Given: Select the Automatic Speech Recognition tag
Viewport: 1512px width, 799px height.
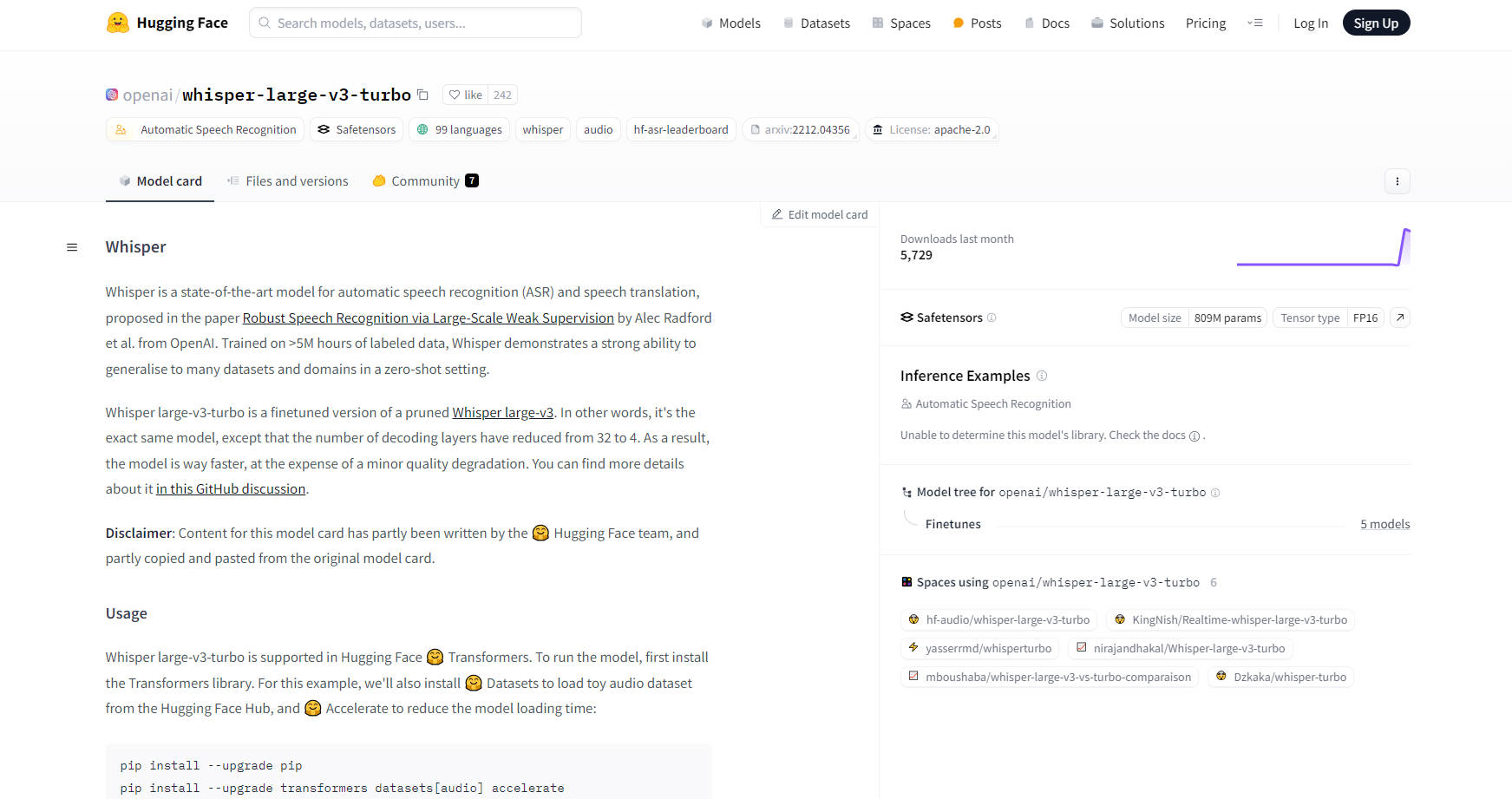Looking at the screenshot, I should (x=206, y=130).
